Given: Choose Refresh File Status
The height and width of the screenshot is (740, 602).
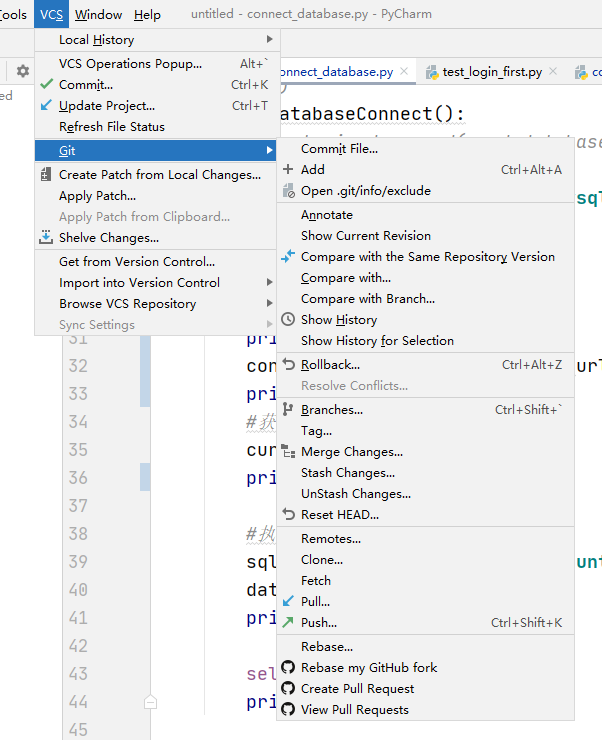Looking at the screenshot, I should tap(157, 126).
